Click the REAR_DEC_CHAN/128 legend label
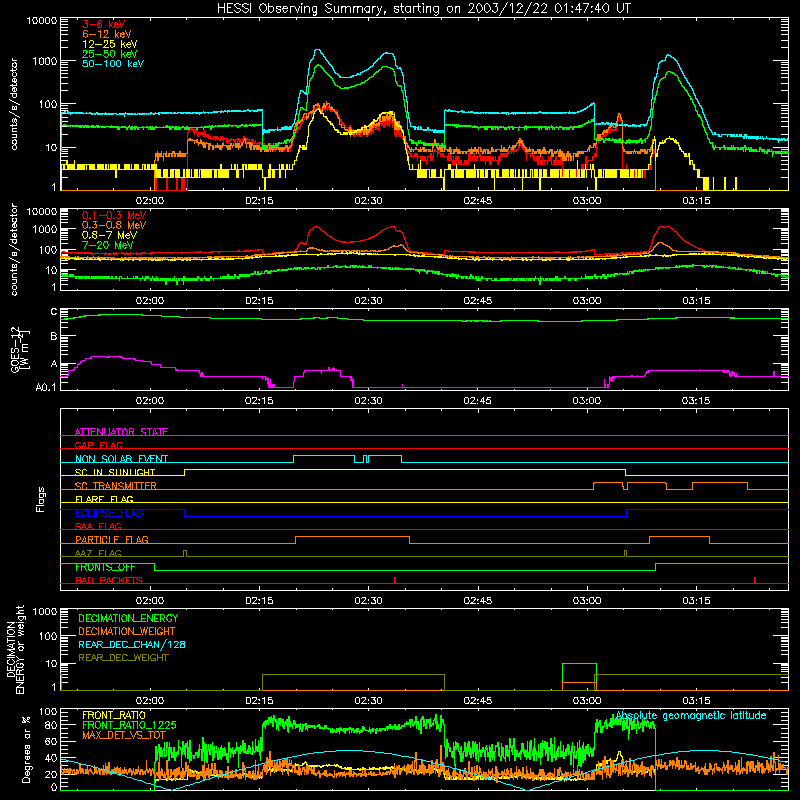This screenshot has width=800, height=800. click(132, 644)
